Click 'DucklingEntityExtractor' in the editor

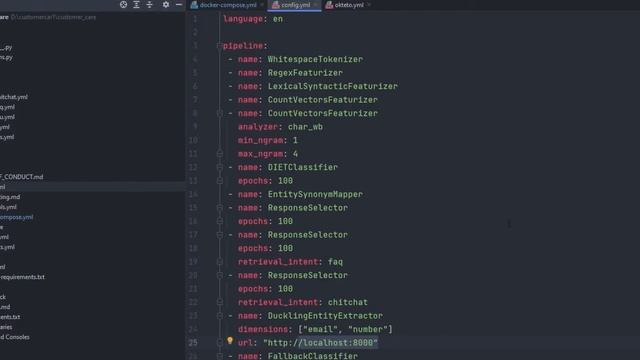(325, 316)
